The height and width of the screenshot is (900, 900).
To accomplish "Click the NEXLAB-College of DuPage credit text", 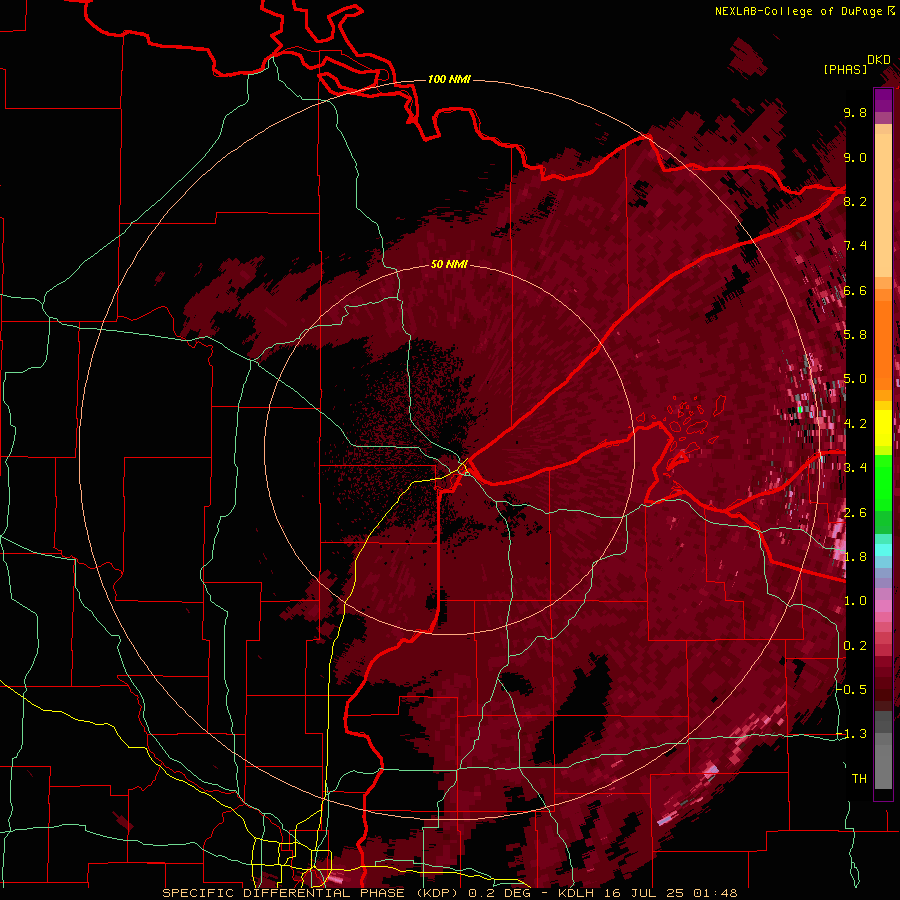I will point(804,11).
